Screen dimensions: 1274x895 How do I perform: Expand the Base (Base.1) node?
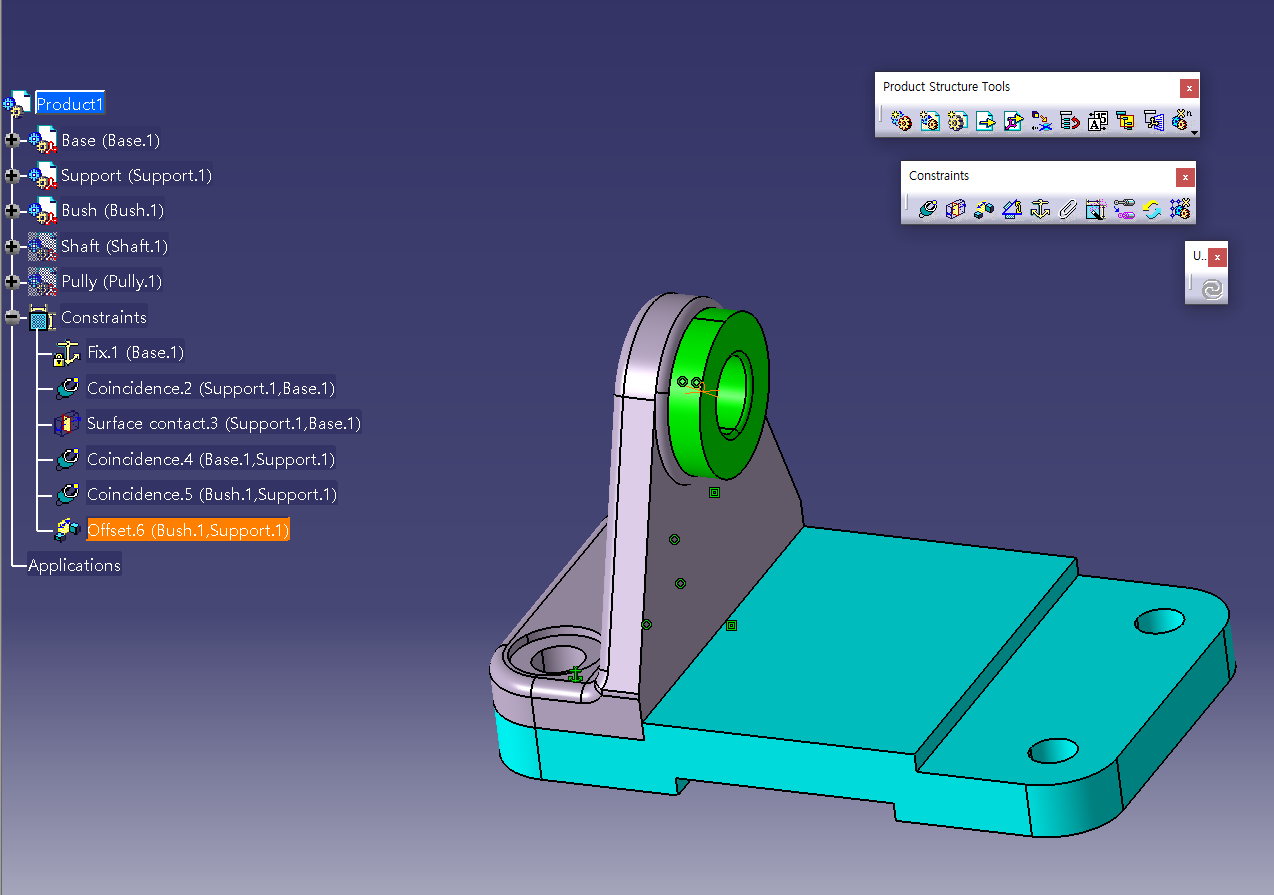point(12,141)
